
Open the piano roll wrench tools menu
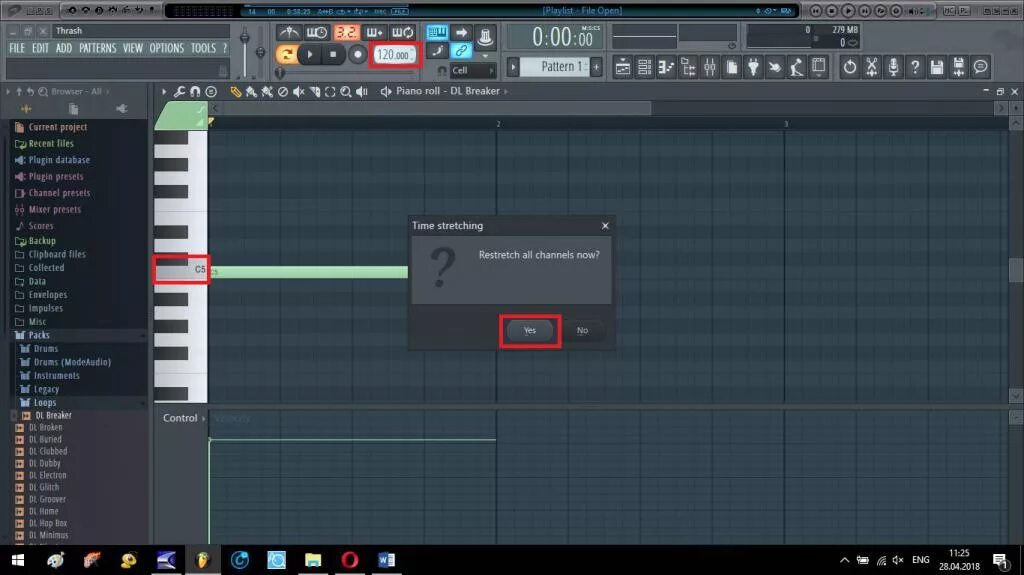[x=180, y=91]
